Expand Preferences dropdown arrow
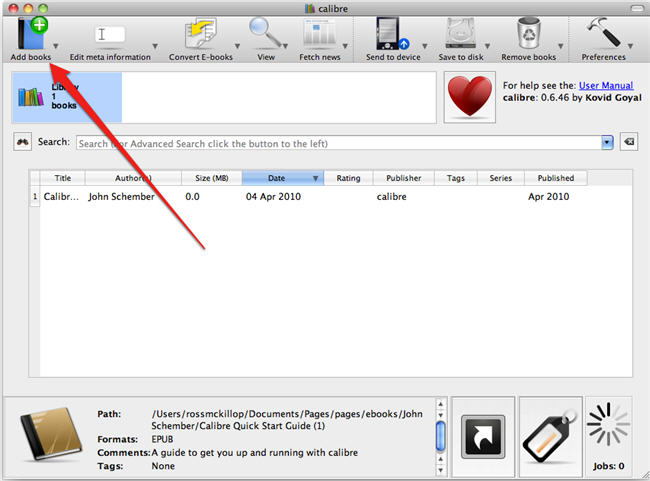Image resolution: width=650 pixels, height=481 pixels. tap(630, 46)
